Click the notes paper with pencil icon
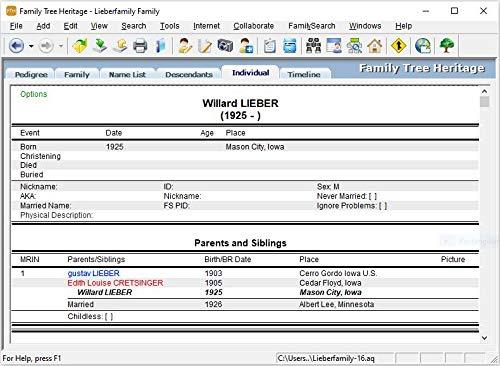 205,46
